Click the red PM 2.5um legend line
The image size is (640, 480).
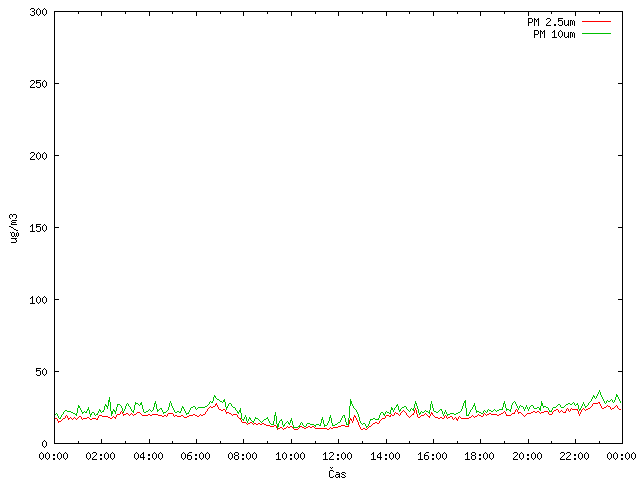tap(596, 21)
